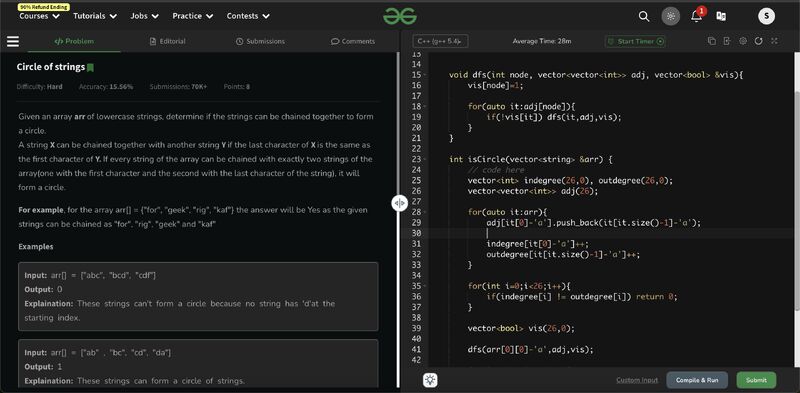Image resolution: width=800 pixels, height=393 pixels.
Task: Click the GeeksforGeeks logo
Action: [x=400, y=16]
